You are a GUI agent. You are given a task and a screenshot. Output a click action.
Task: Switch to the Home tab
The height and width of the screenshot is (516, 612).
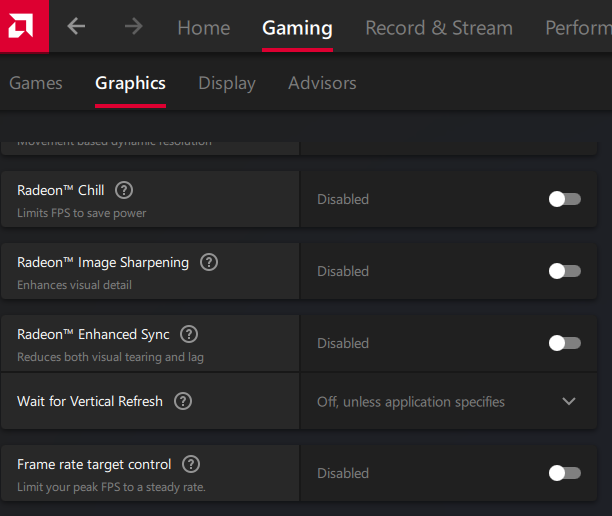(x=204, y=28)
